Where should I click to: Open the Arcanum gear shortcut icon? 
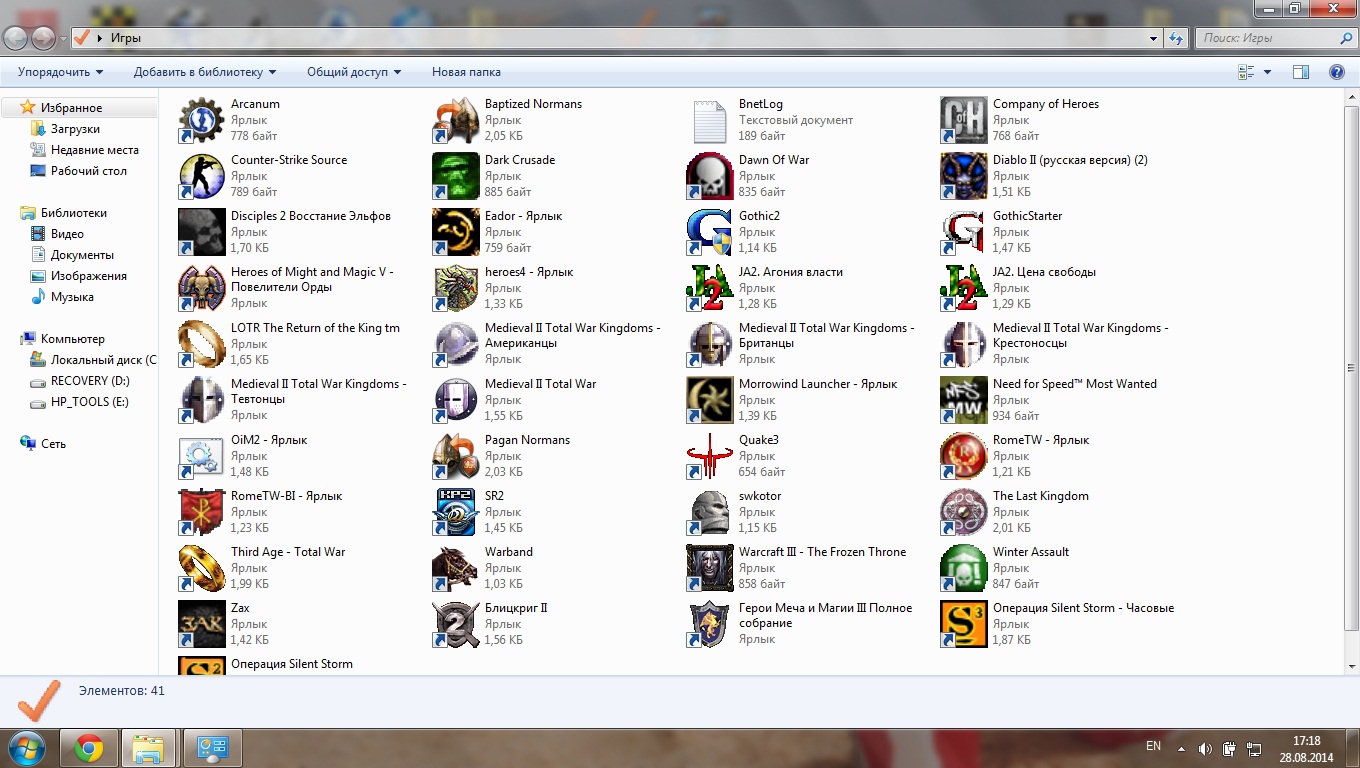click(202, 120)
